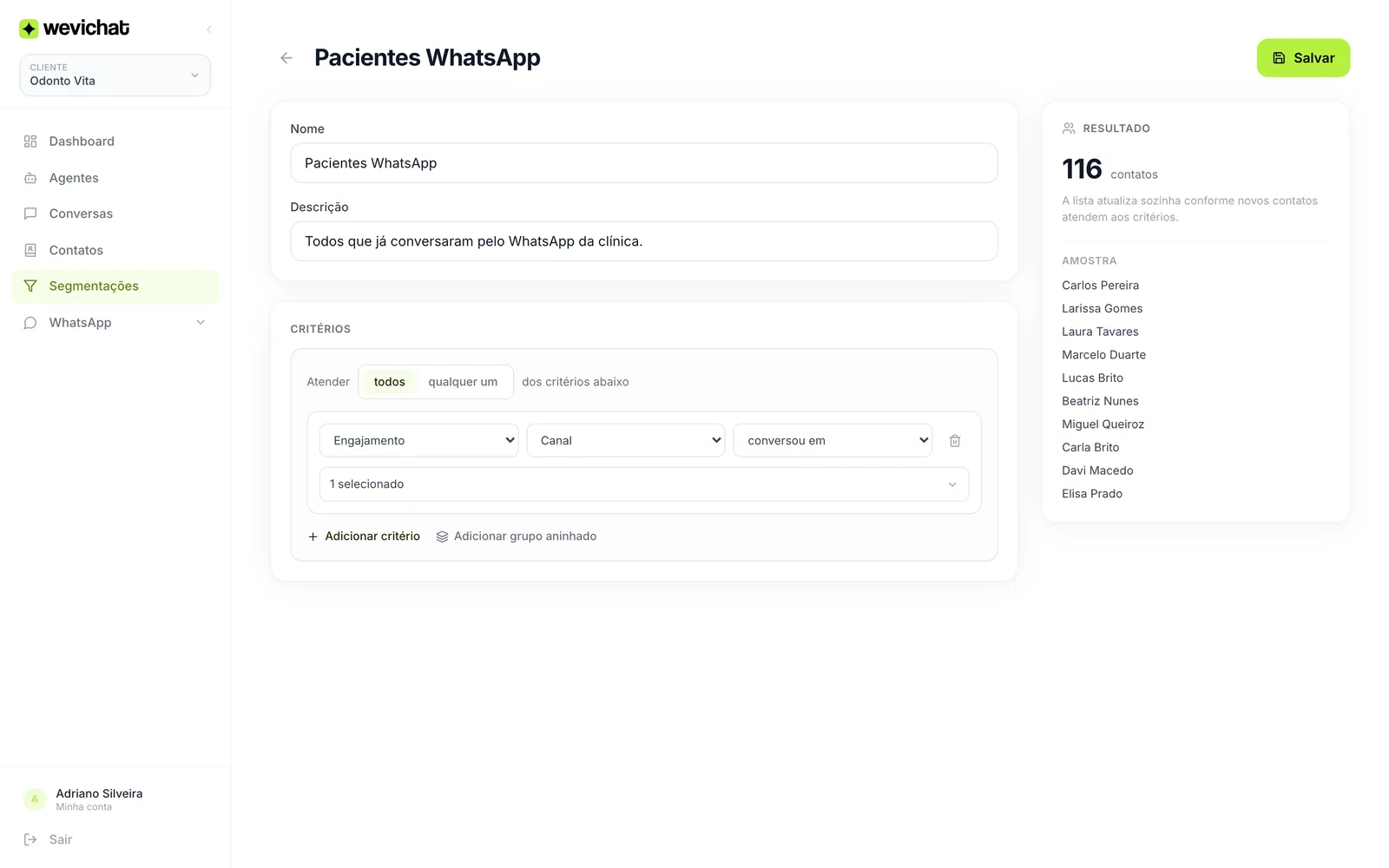
Task: Click the layers icon for nested group
Action: tap(442, 536)
